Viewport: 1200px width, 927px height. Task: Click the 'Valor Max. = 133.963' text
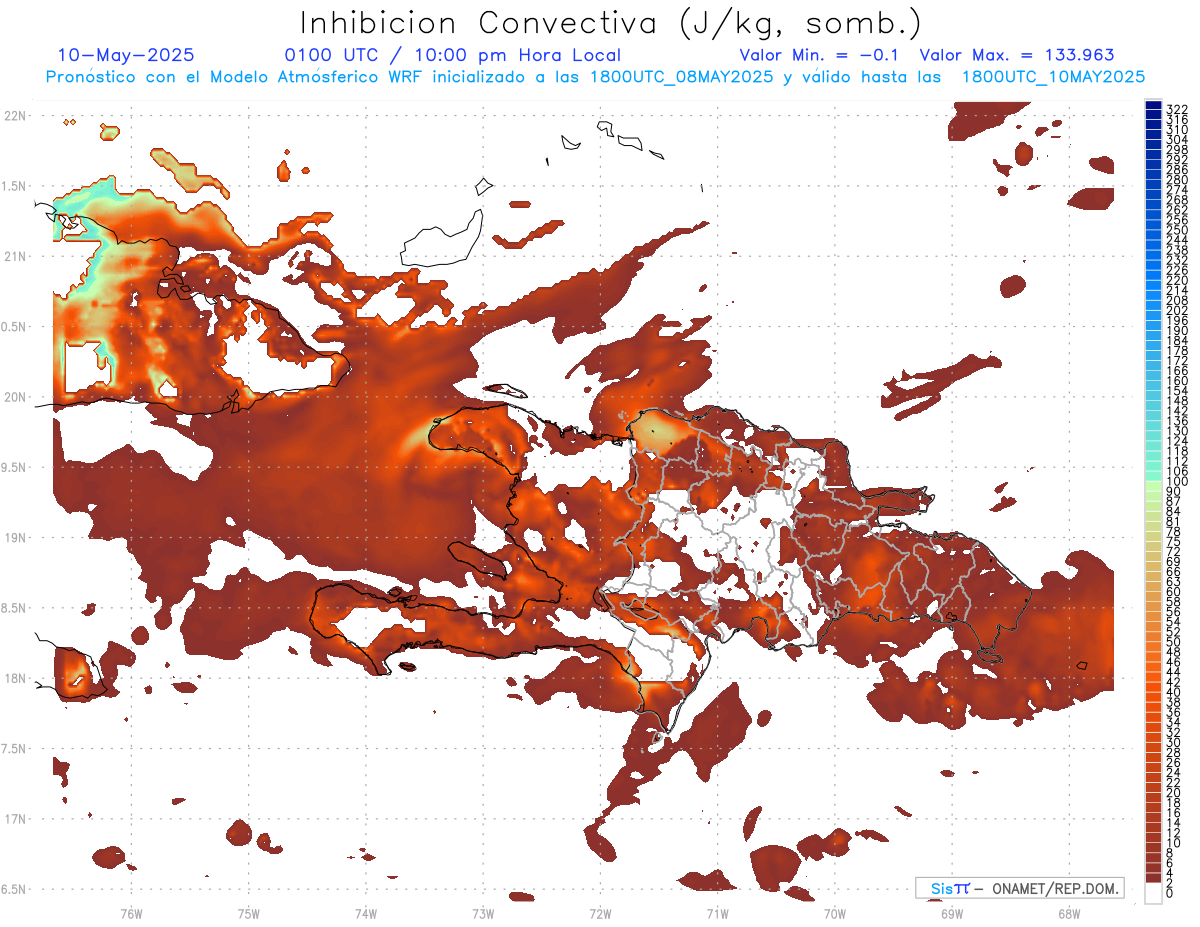tap(1017, 55)
